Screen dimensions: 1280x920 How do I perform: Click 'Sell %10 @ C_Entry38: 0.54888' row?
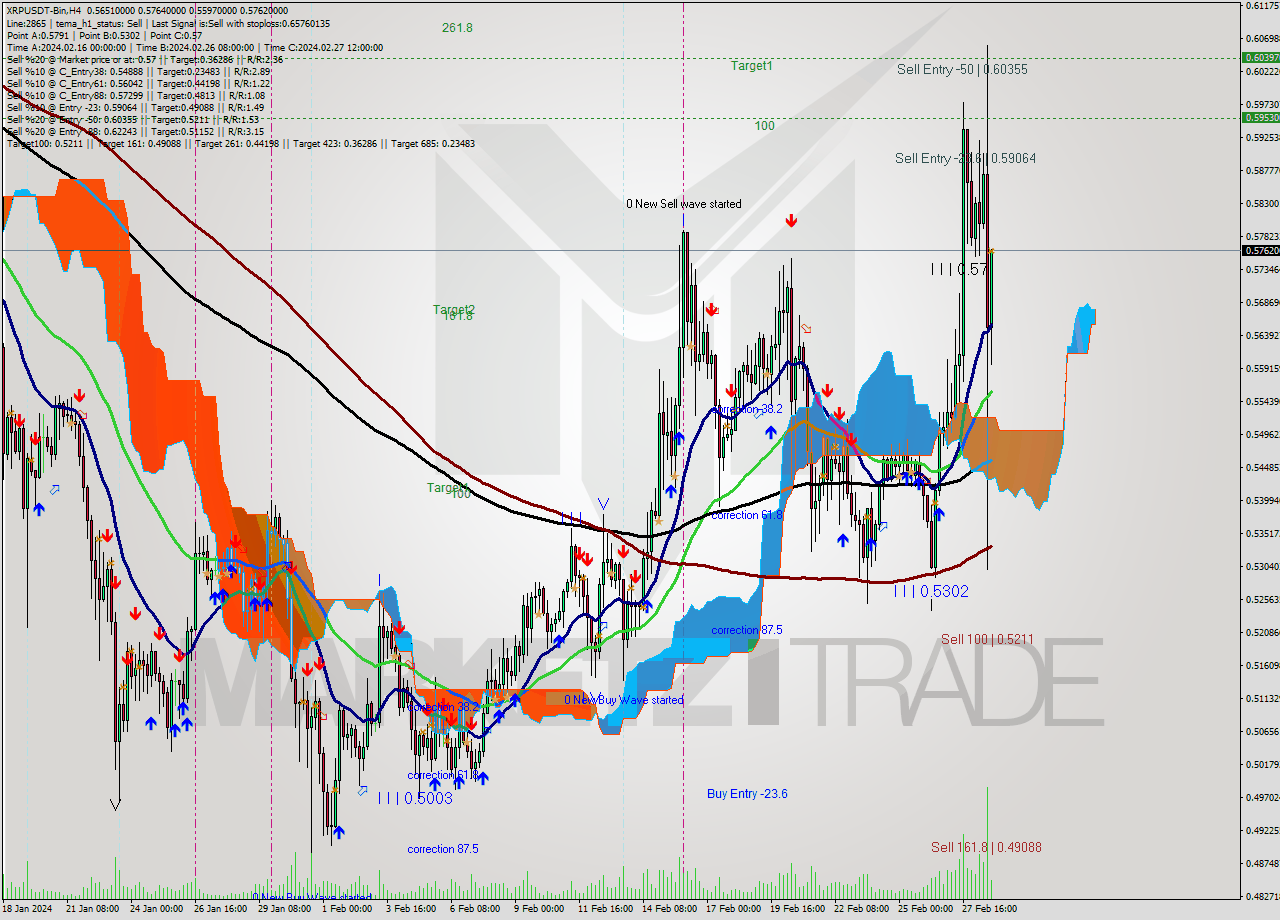(138, 71)
